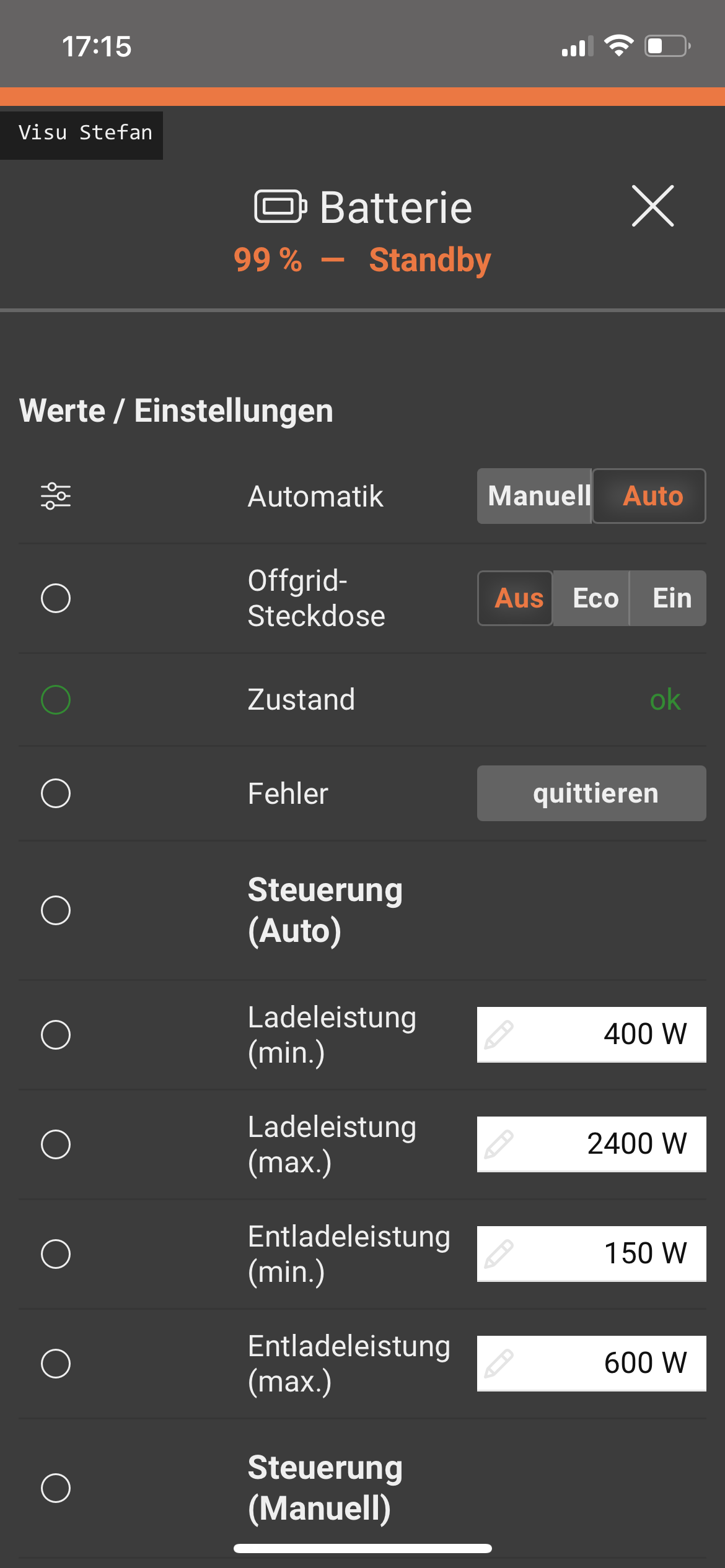Tap the circle icon beside Offgrid-Steckdose
The width and height of the screenshot is (725, 1568).
[x=56, y=598]
